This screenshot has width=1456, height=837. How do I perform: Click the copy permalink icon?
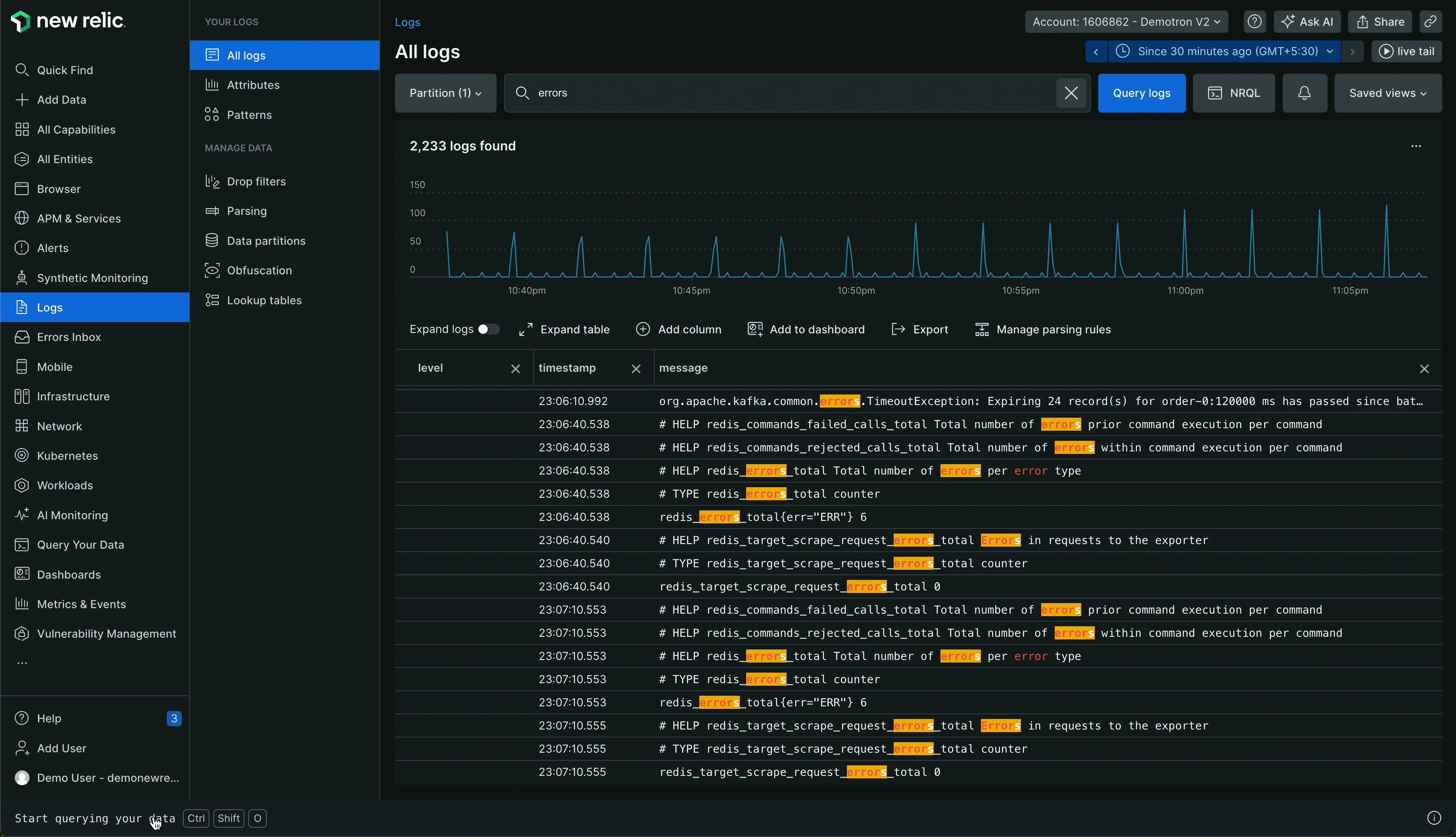tap(1430, 22)
